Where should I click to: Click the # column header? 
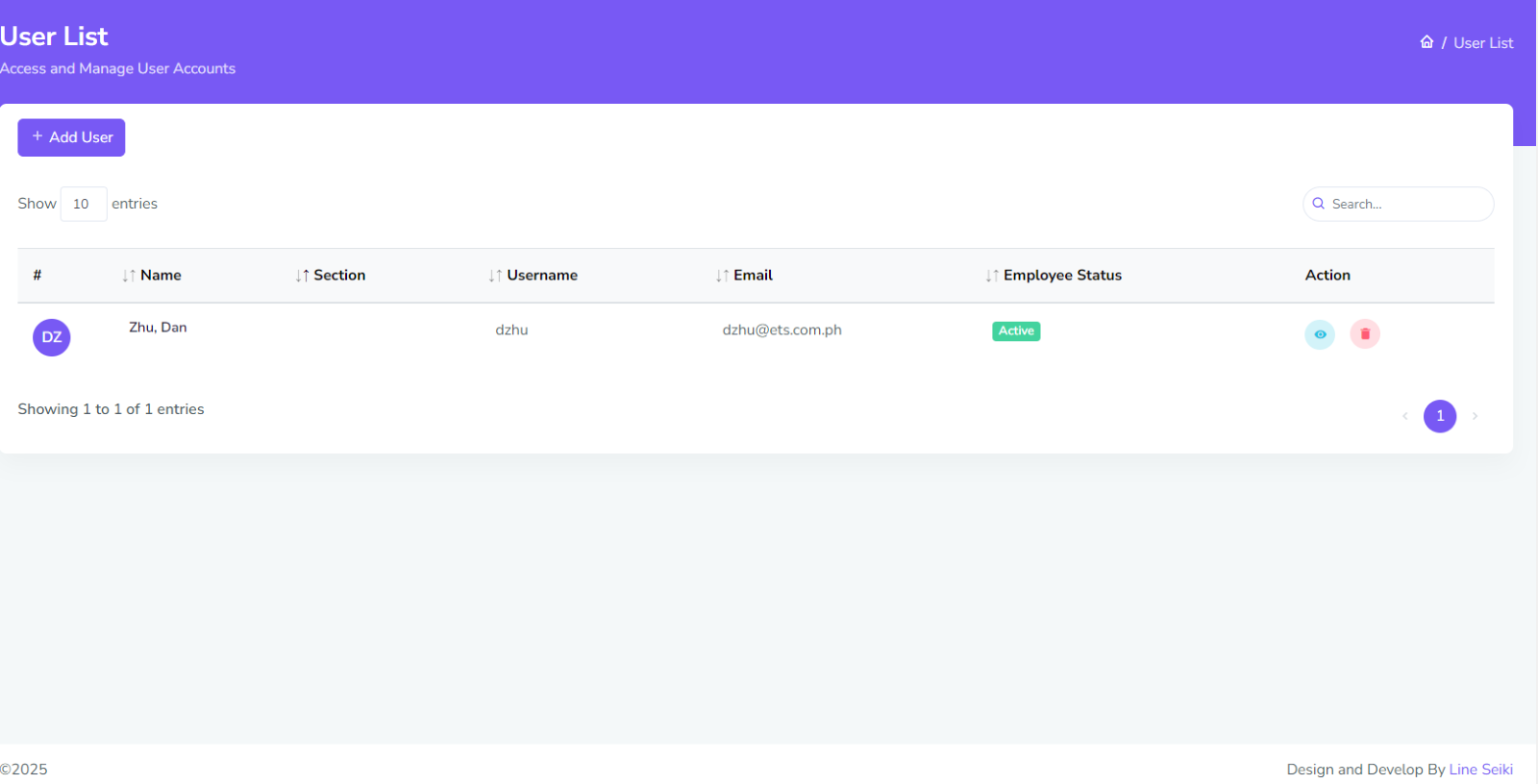tap(37, 275)
